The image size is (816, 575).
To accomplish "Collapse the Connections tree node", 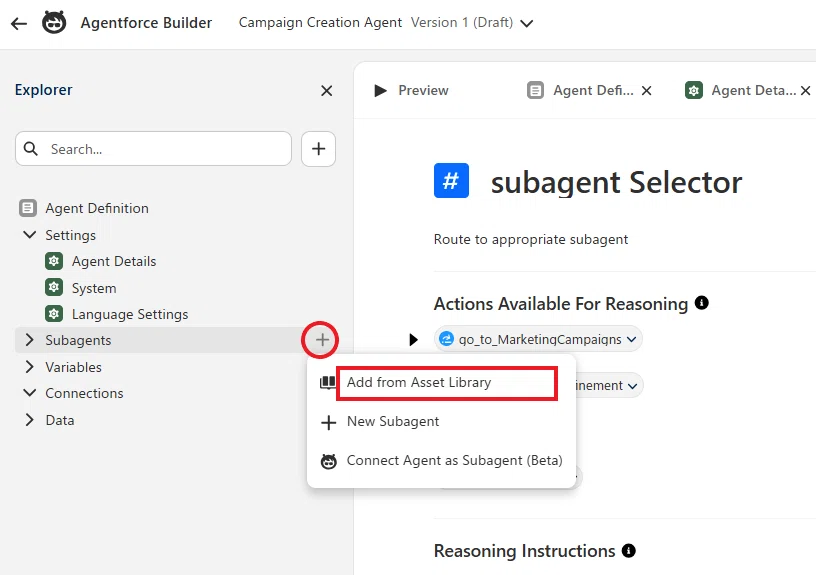I will coord(30,393).
